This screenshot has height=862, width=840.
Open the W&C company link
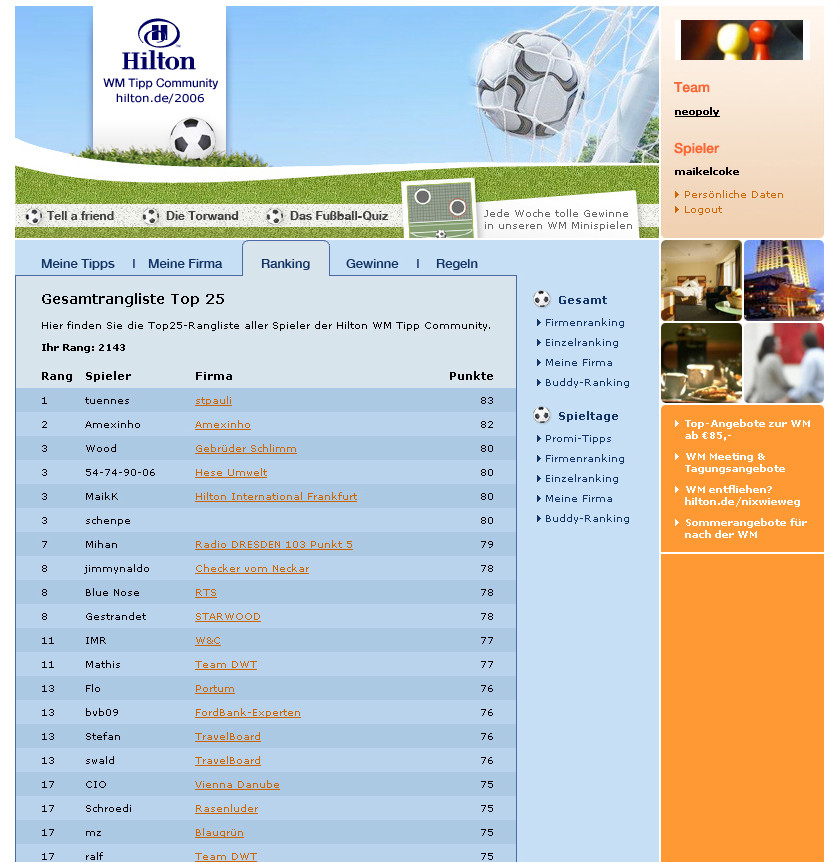coord(208,640)
